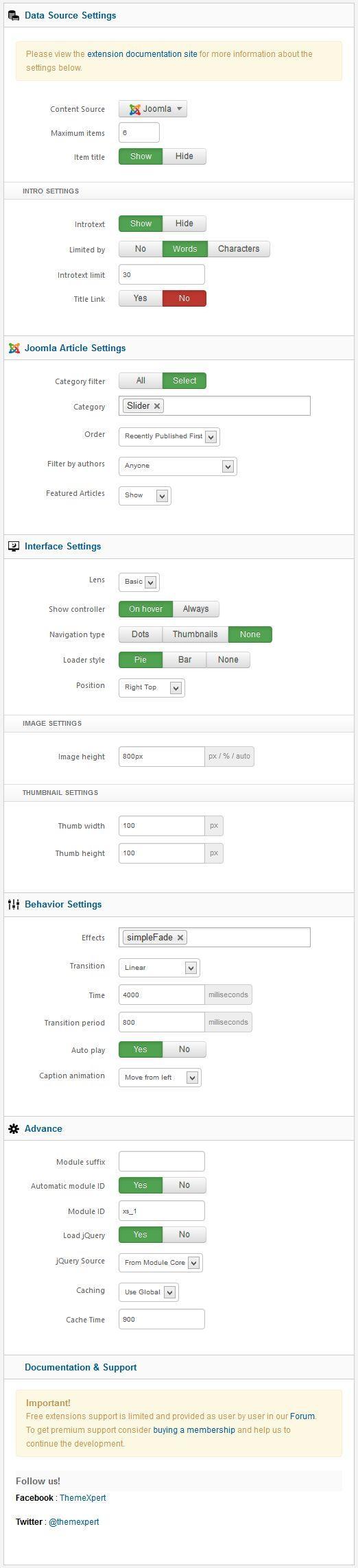Click the Category tag input field
Image resolution: width=358 pixels, height=1568 pixels.
215,406
